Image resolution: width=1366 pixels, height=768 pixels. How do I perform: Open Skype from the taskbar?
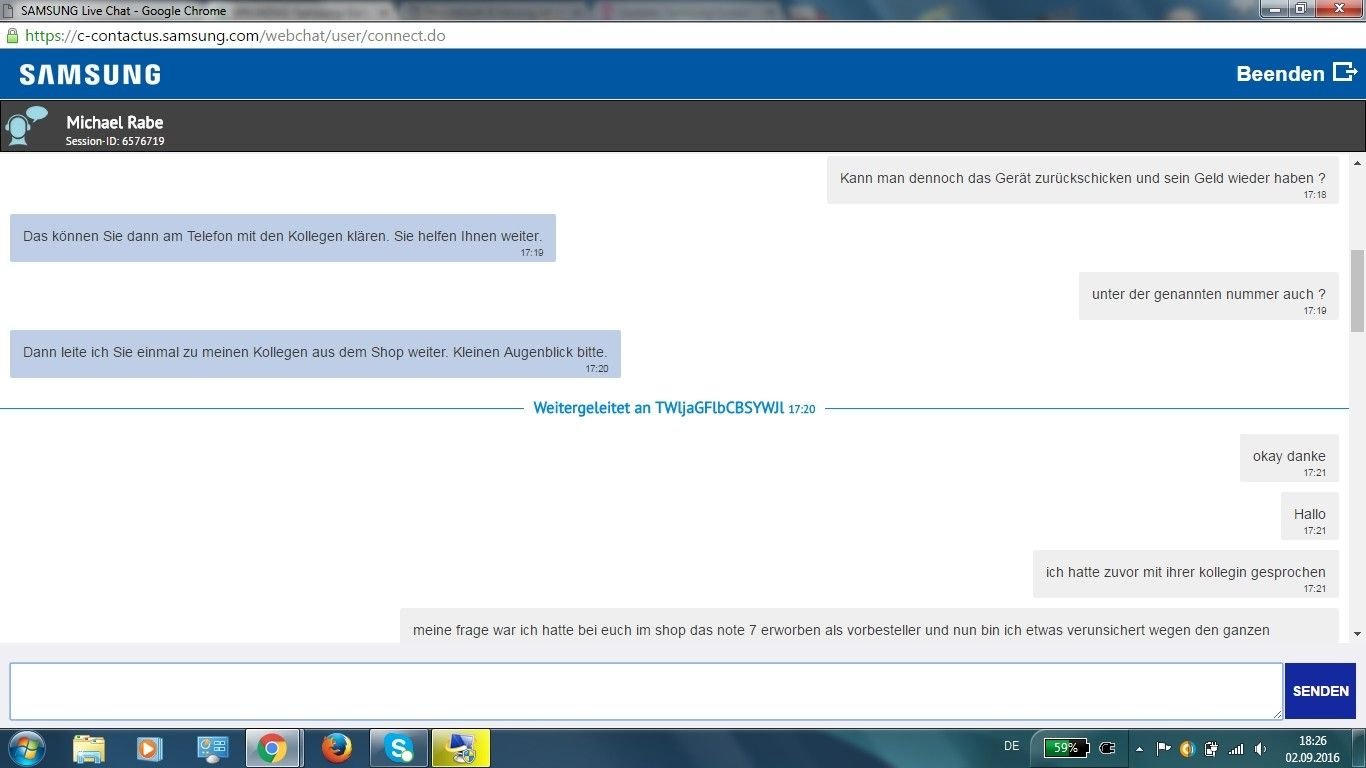(x=399, y=748)
